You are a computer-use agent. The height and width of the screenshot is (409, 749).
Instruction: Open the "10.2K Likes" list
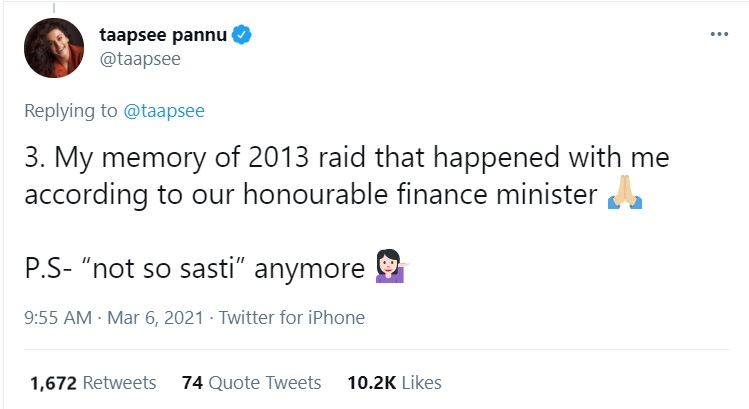point(394,382)
